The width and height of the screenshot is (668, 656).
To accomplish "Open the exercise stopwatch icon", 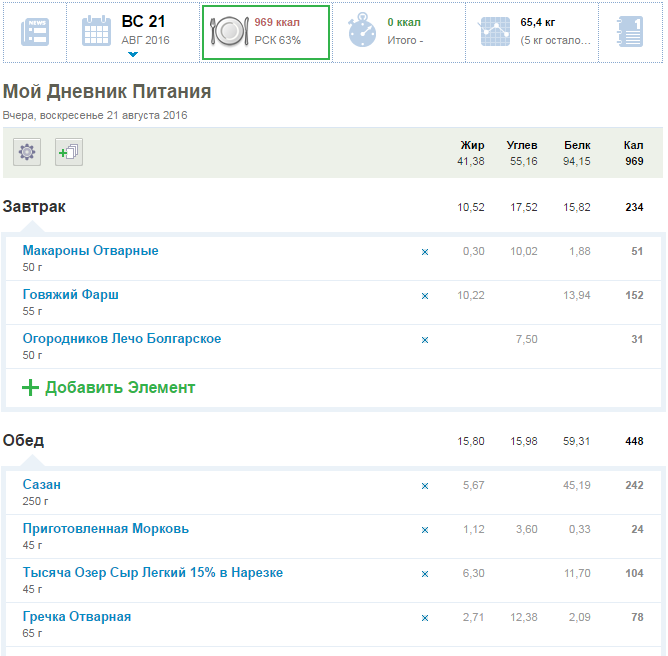I will pyautogui.click(x=362, y=32).
